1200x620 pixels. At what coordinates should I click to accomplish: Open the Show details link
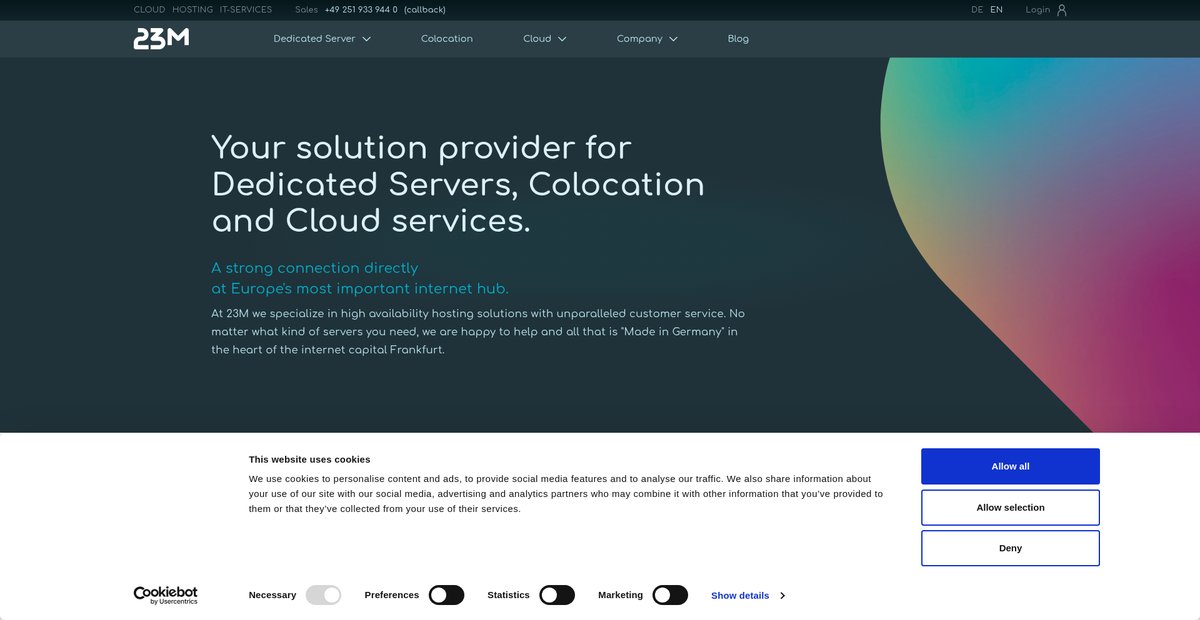click(x=740, y=595)
